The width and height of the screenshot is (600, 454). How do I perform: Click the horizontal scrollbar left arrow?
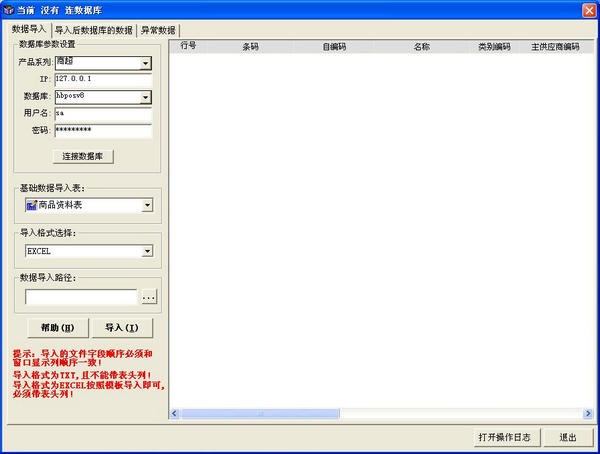[x=174, y=413]
